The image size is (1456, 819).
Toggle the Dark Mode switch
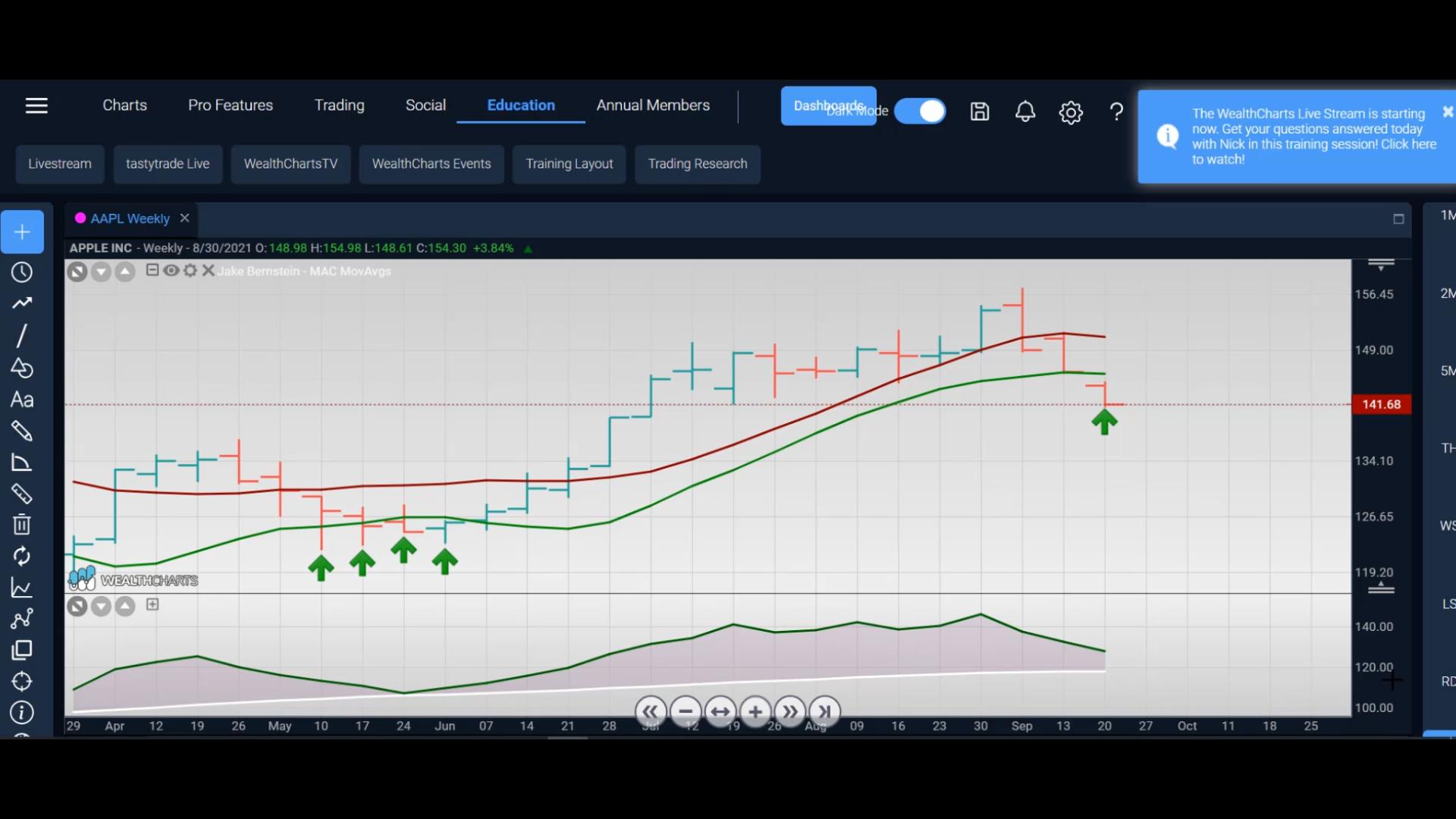click(920, 111)
